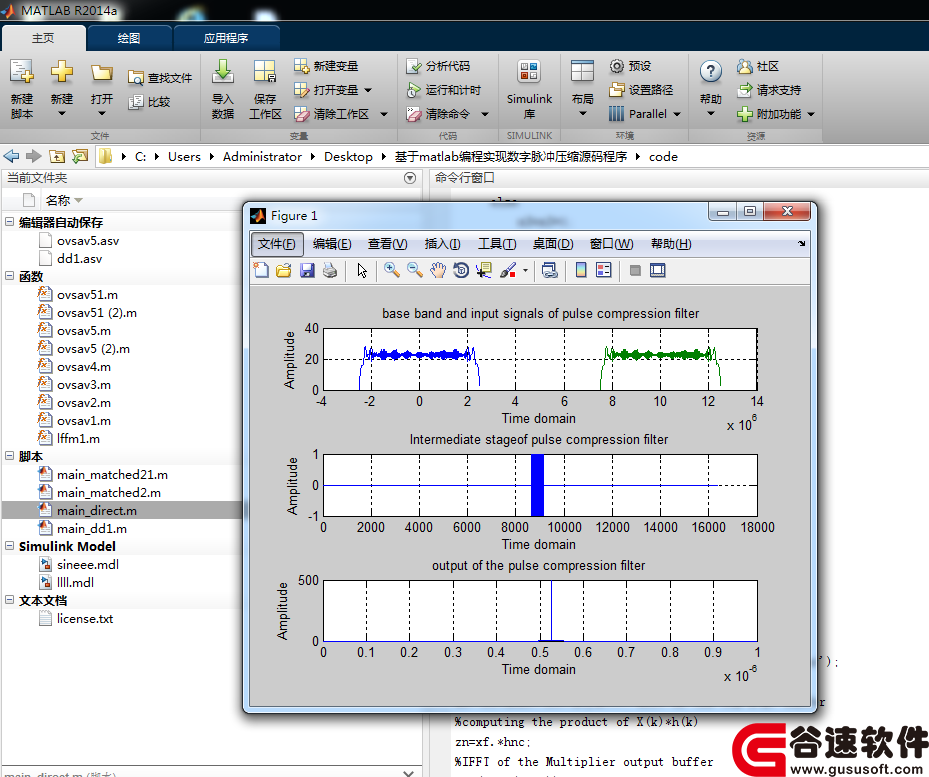Select main_matched2.m in the file list

108,493
